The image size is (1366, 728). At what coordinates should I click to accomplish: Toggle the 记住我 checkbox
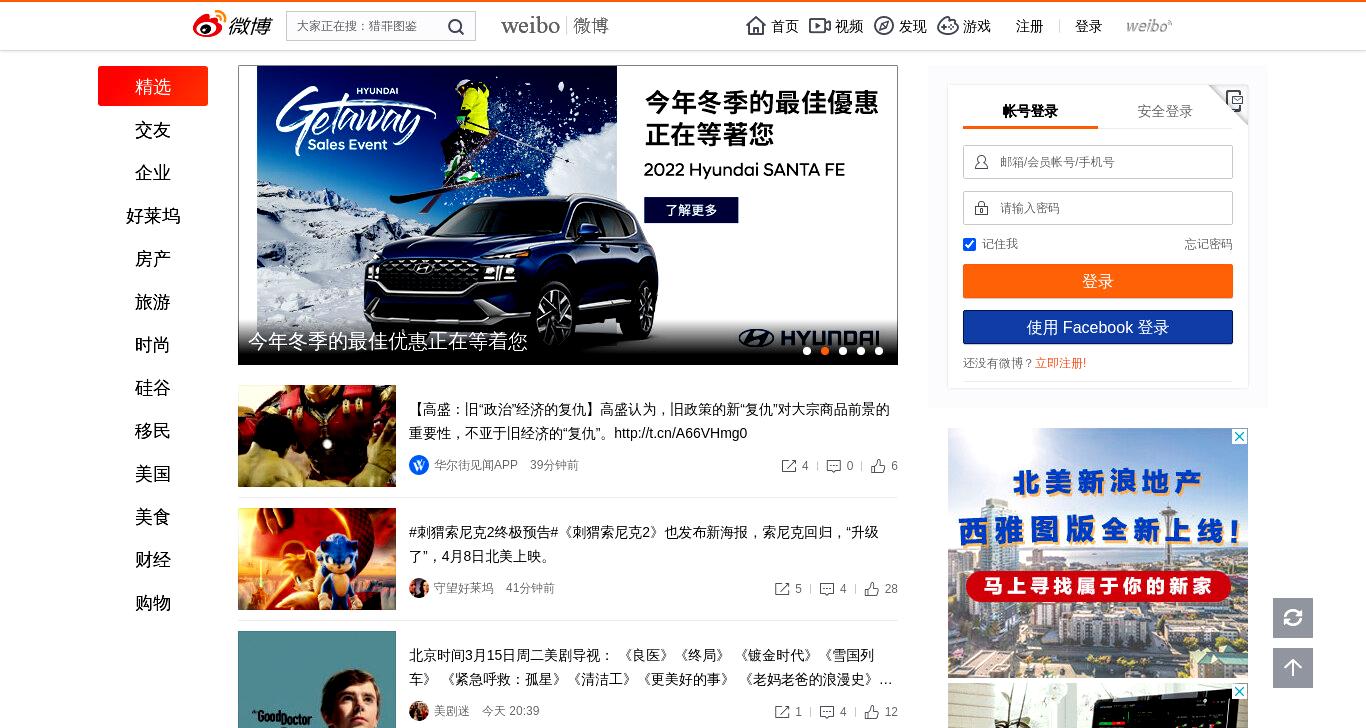click(x=969, y=244)
